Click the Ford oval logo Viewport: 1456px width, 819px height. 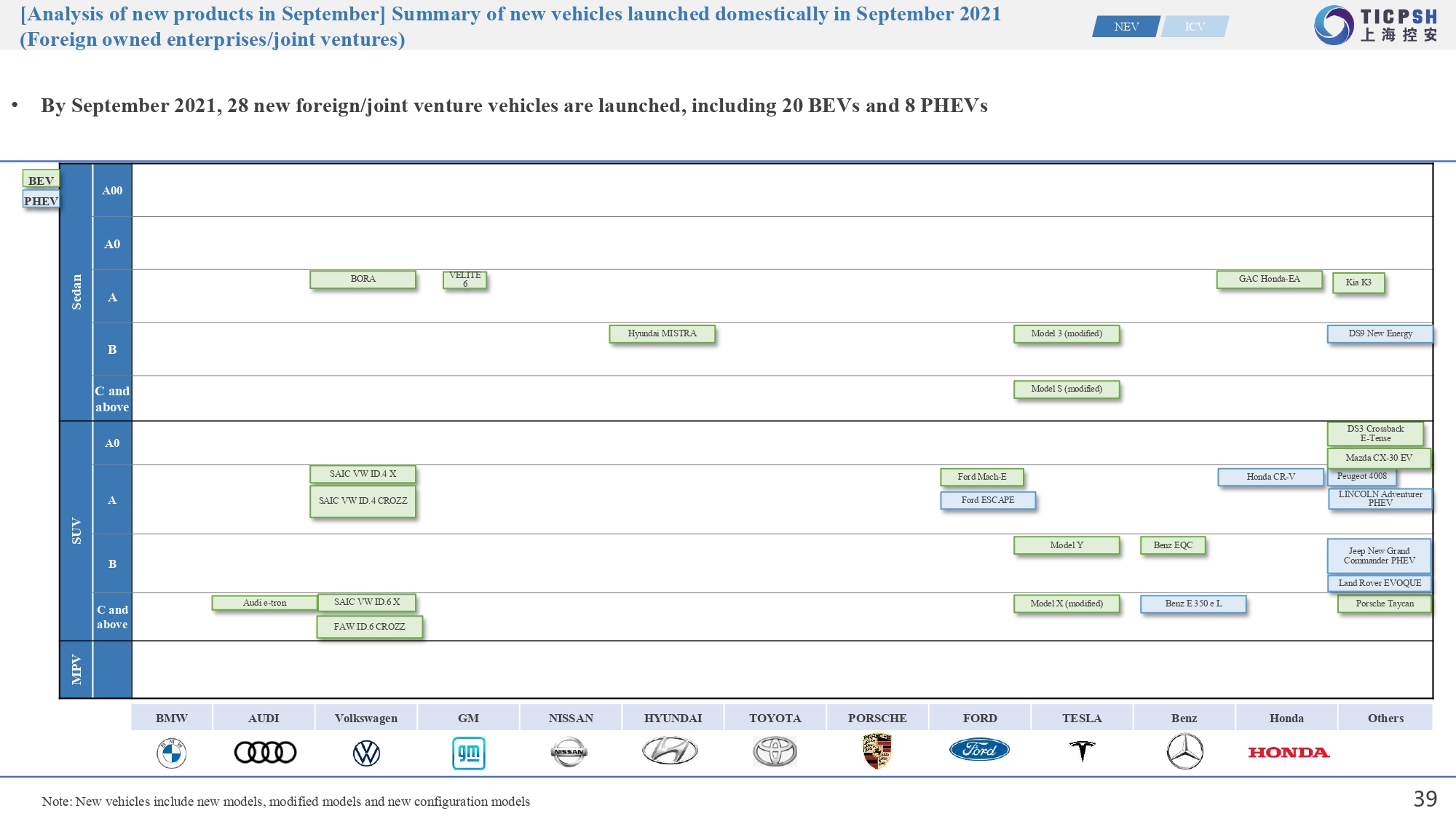click(x=979, y=749)
